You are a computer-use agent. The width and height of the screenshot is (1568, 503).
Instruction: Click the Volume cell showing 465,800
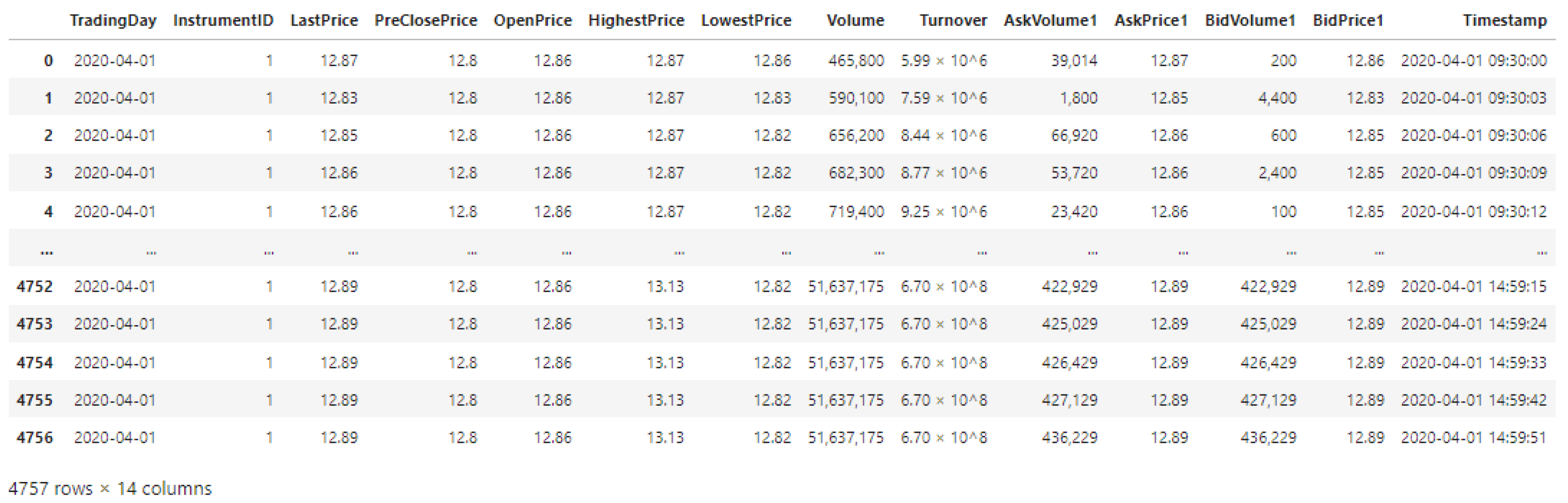point(855,61)
